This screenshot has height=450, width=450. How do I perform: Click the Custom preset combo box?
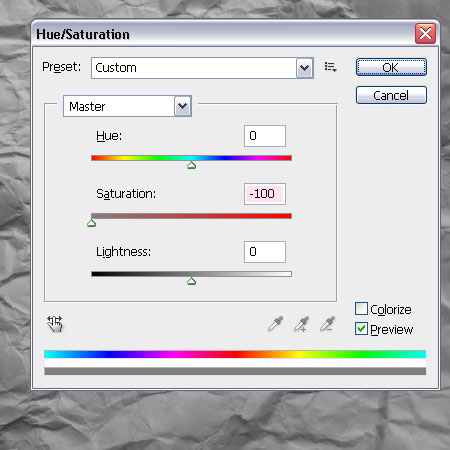click(x=202, y=68)
